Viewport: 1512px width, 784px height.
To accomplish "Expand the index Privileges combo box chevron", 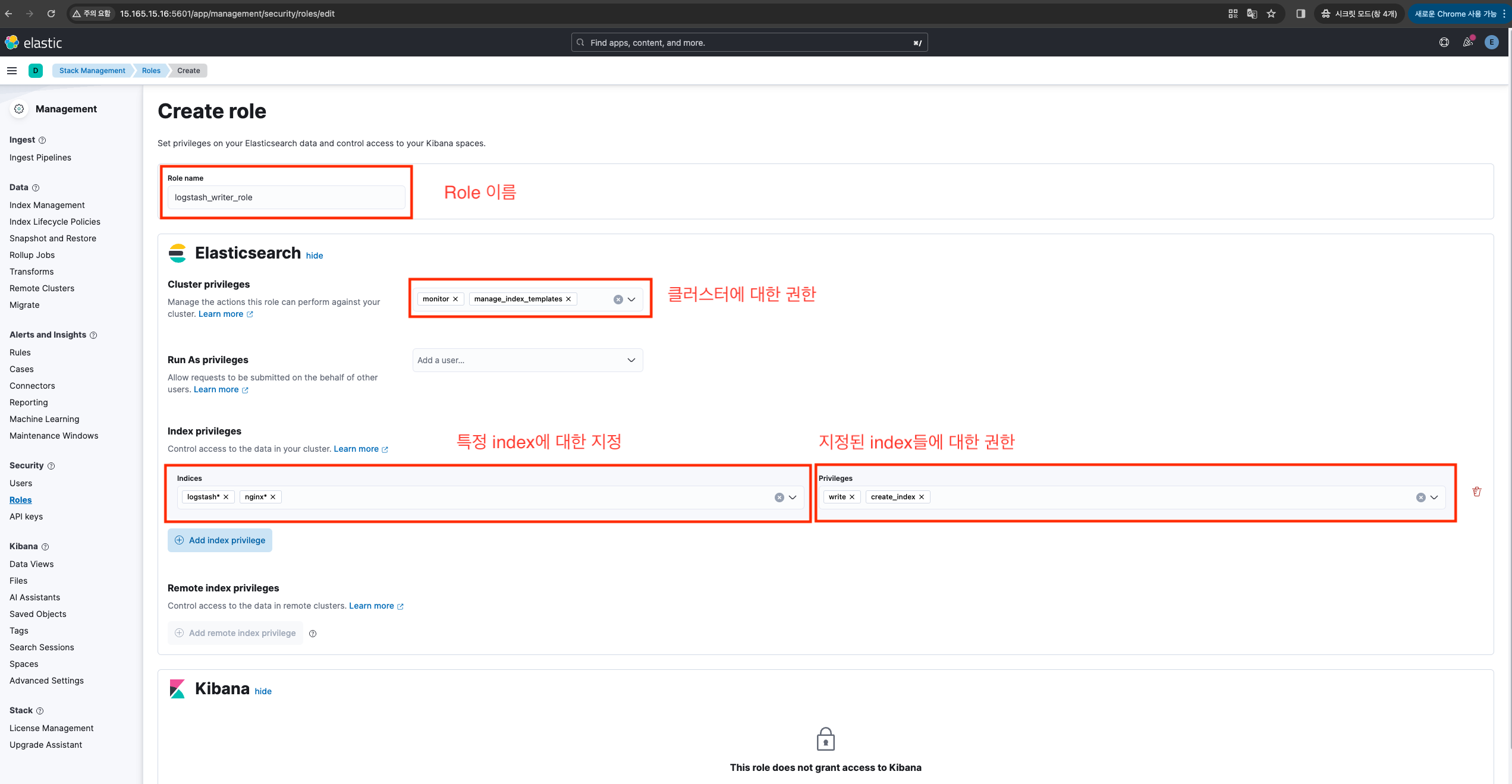I will pos(1434,498).
